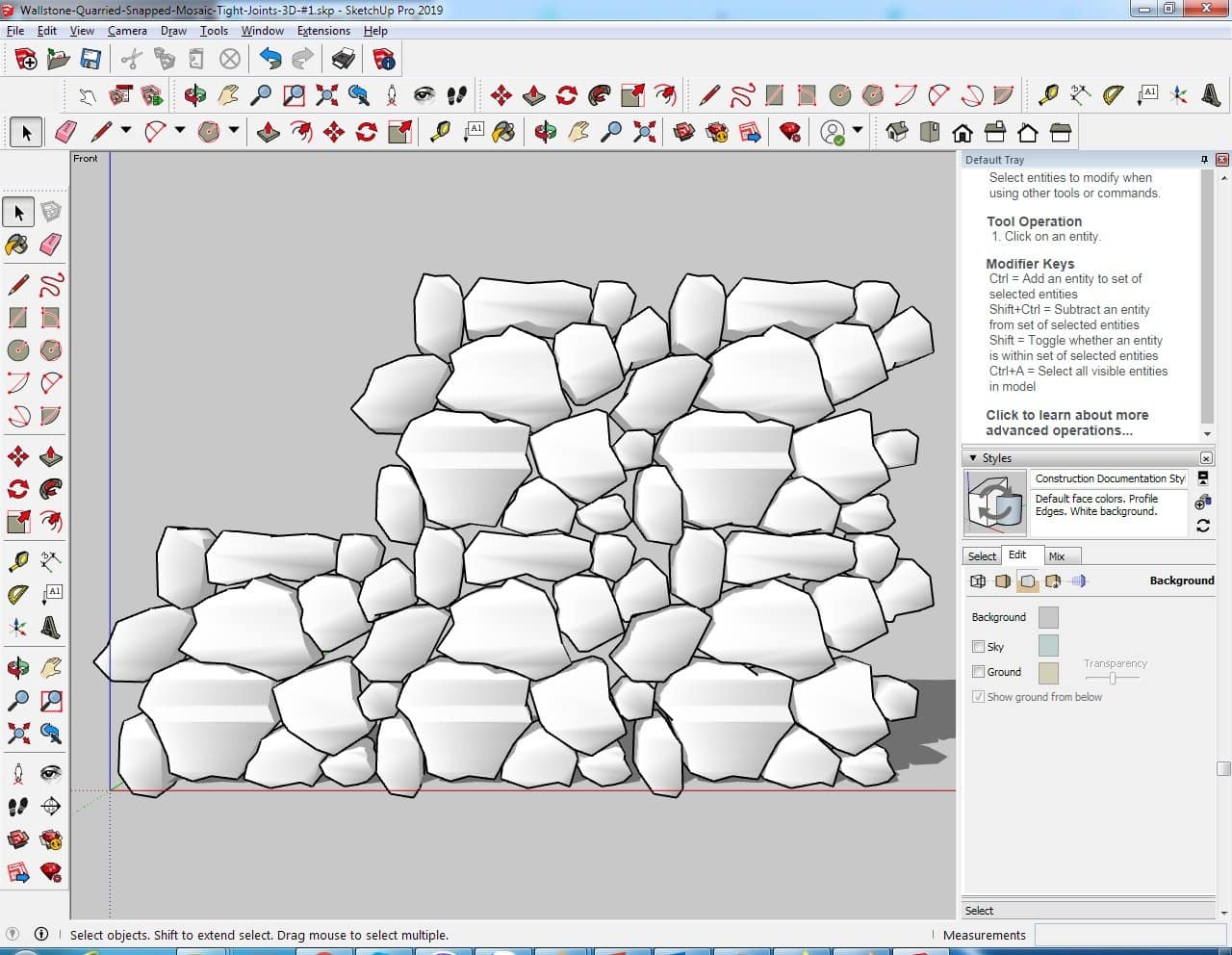
Task: Select the Eraser tool in top toolbar
Action: tap(66, 132)
